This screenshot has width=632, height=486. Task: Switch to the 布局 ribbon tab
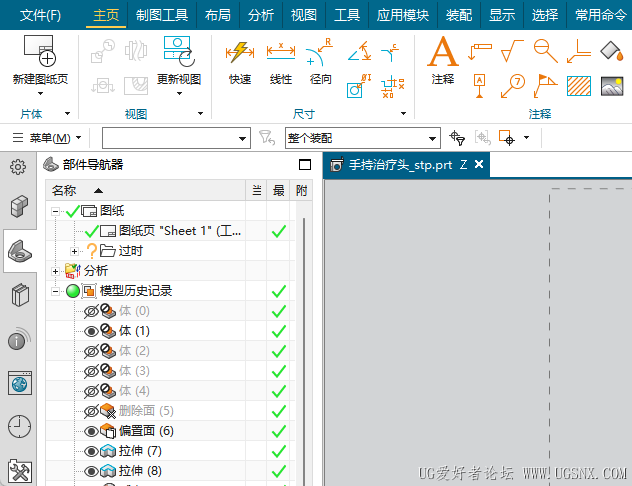(218, 15)
